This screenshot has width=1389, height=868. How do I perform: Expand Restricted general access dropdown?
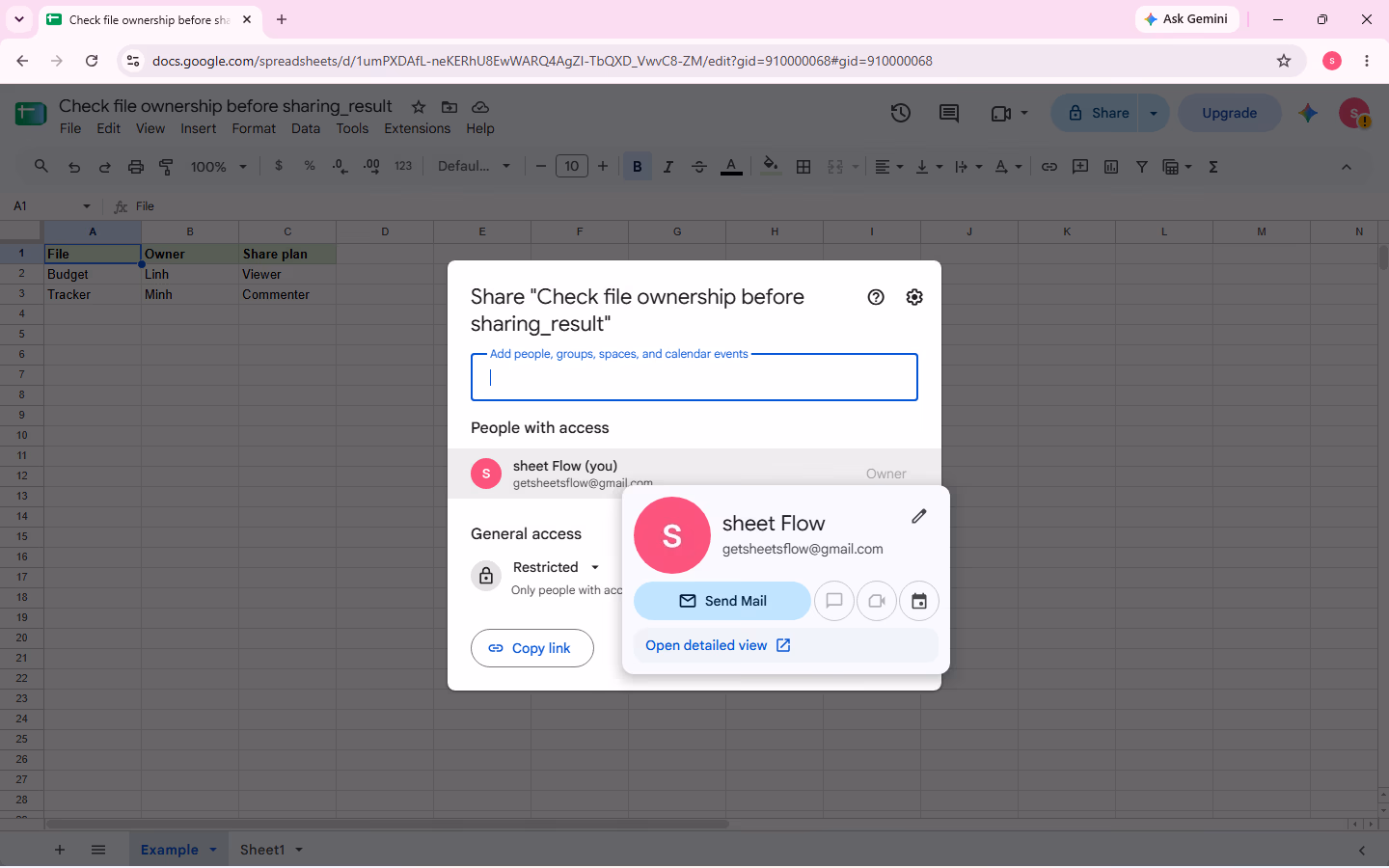[x=557, y=567]
